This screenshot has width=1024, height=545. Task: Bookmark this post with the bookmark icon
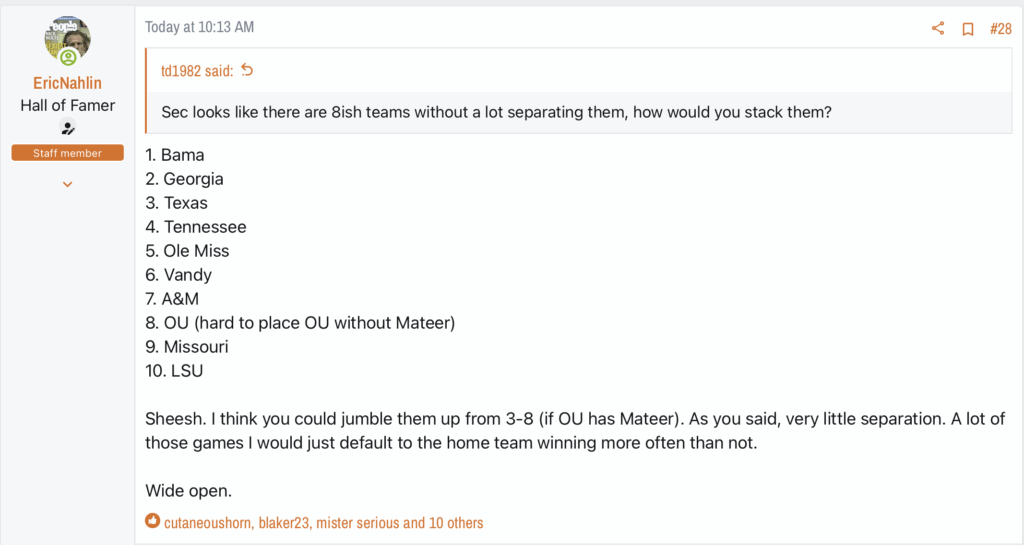968,28
